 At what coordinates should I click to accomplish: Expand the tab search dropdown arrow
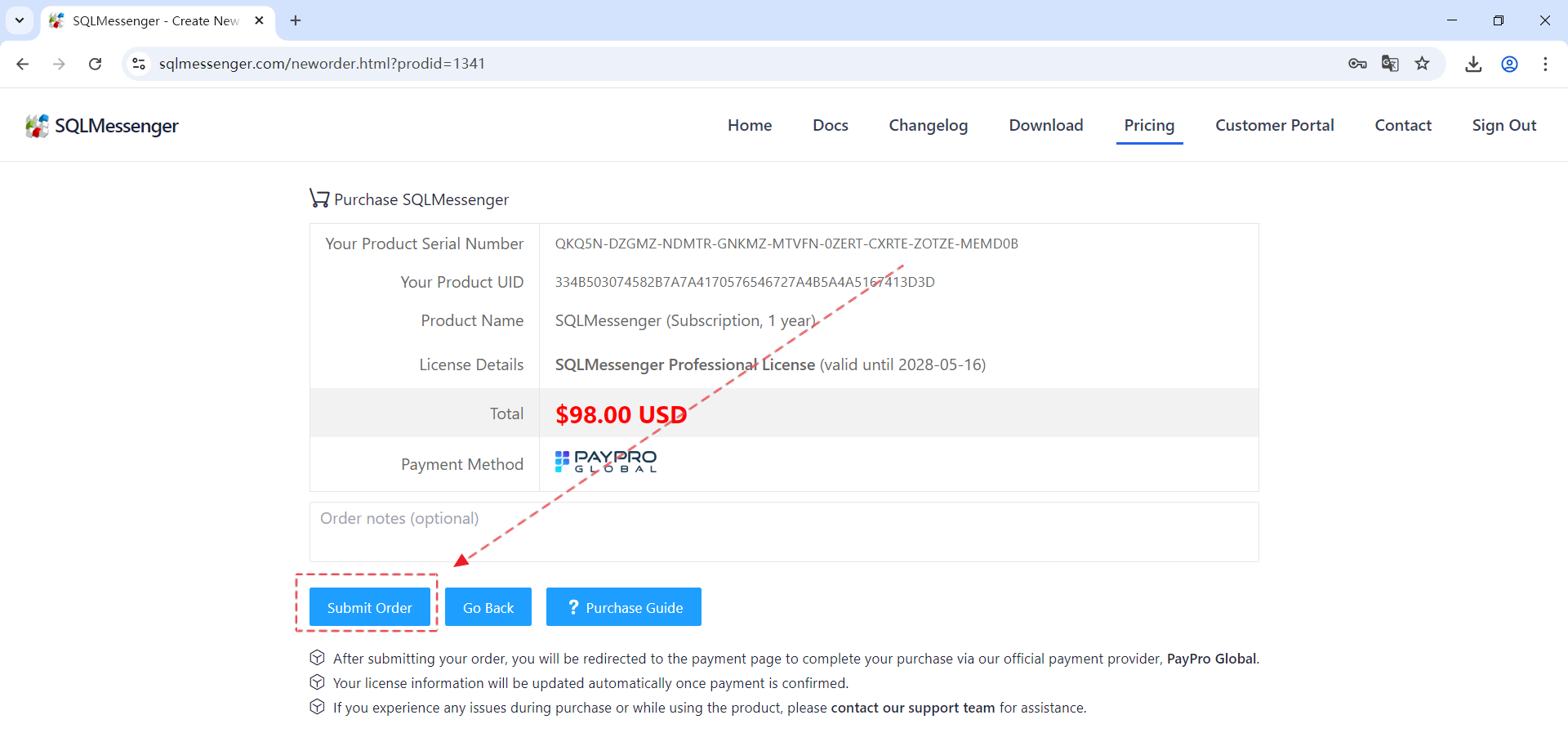tap(20, 20)
